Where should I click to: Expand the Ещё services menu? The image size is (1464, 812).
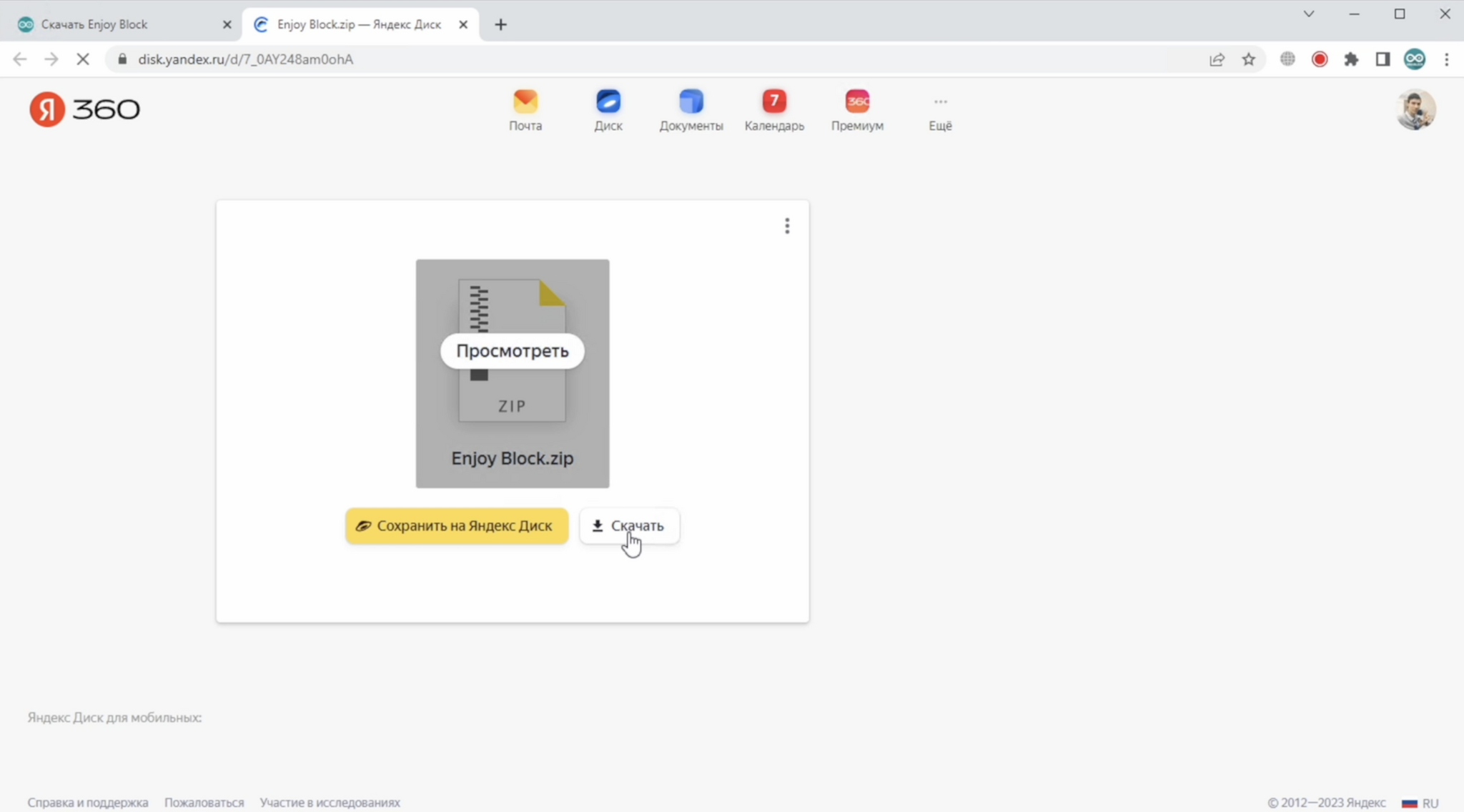pyautogui.click(x=939, y=109)
